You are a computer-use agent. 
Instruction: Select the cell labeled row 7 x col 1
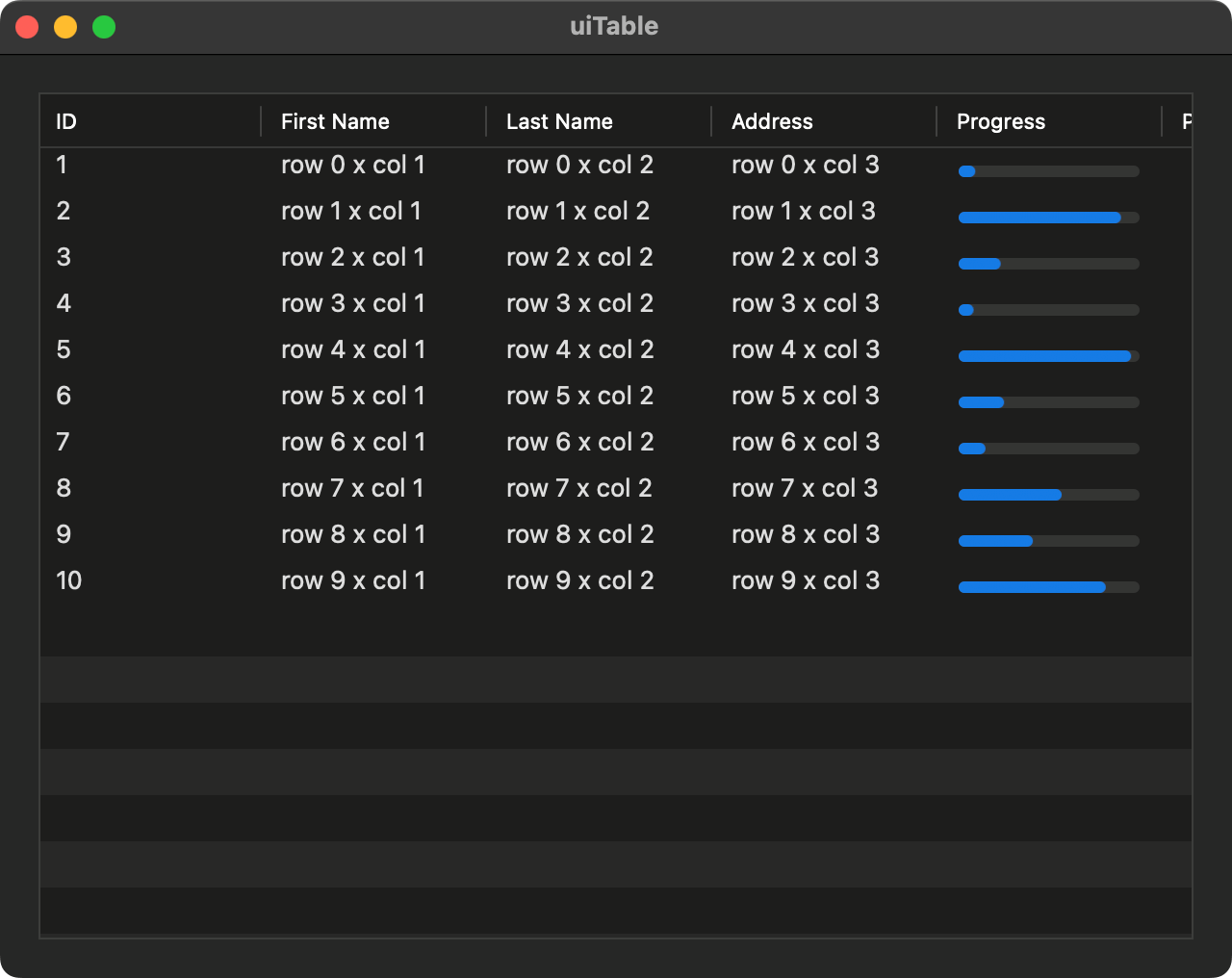coord(353,488)
